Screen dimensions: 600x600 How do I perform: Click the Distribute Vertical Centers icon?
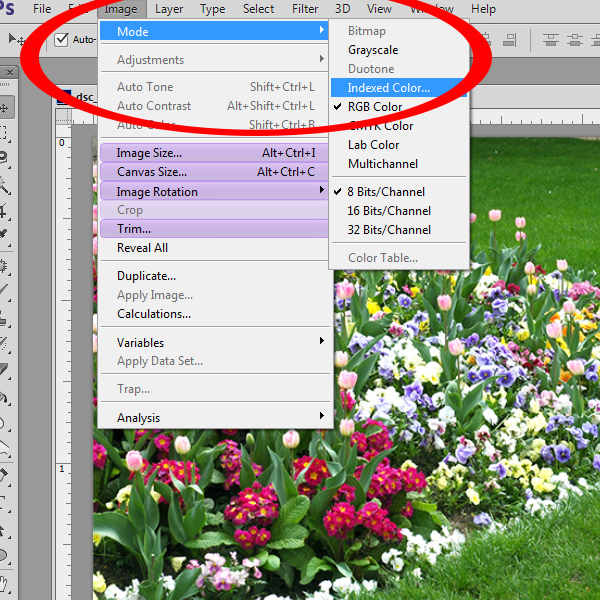(x=575, y=39)
